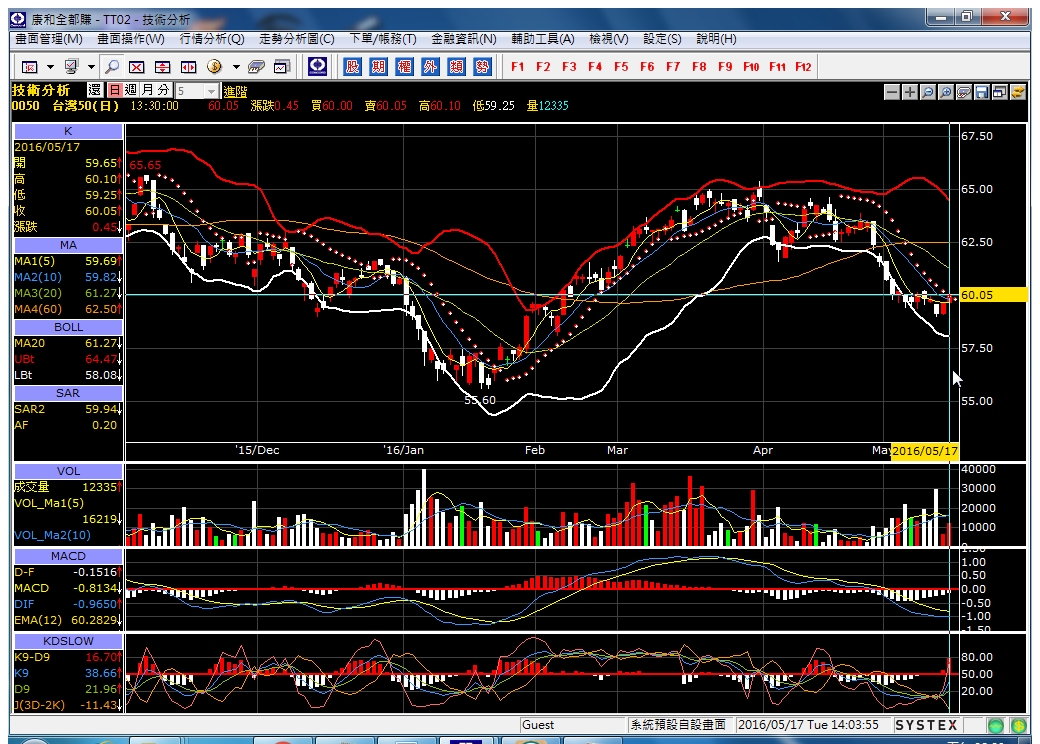This screenshot has width=1040, height=744.
Task: Click the first green connection status icon
Action: click(995, 725)
